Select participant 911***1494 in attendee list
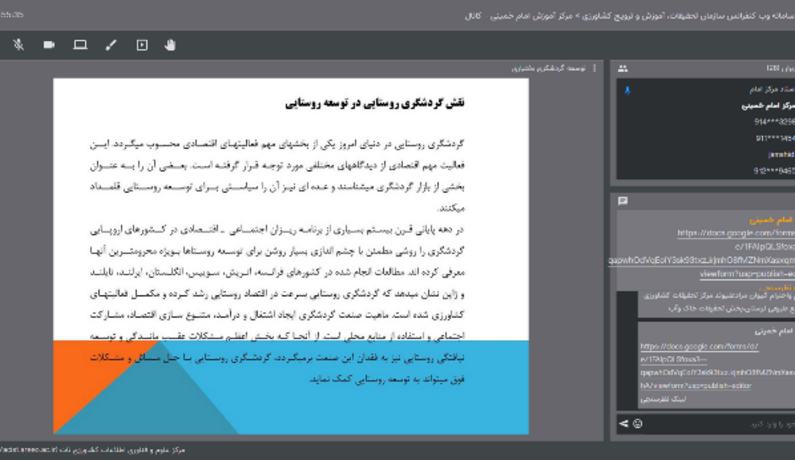The width and height of the screenshot is (795, 460). (774, 138)
